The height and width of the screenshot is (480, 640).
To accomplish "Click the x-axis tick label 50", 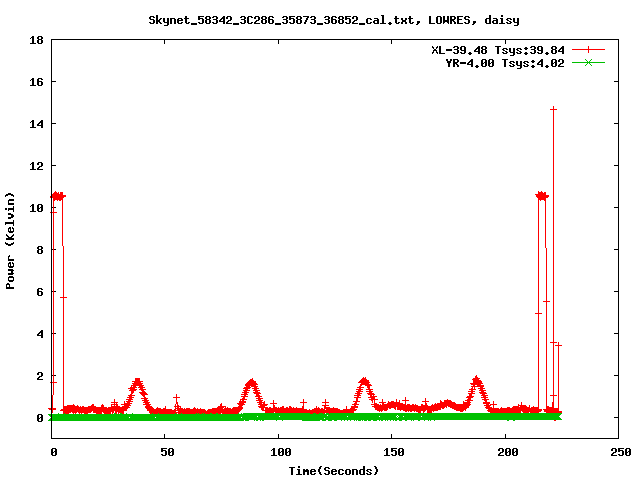I will [x=167, y=452].
